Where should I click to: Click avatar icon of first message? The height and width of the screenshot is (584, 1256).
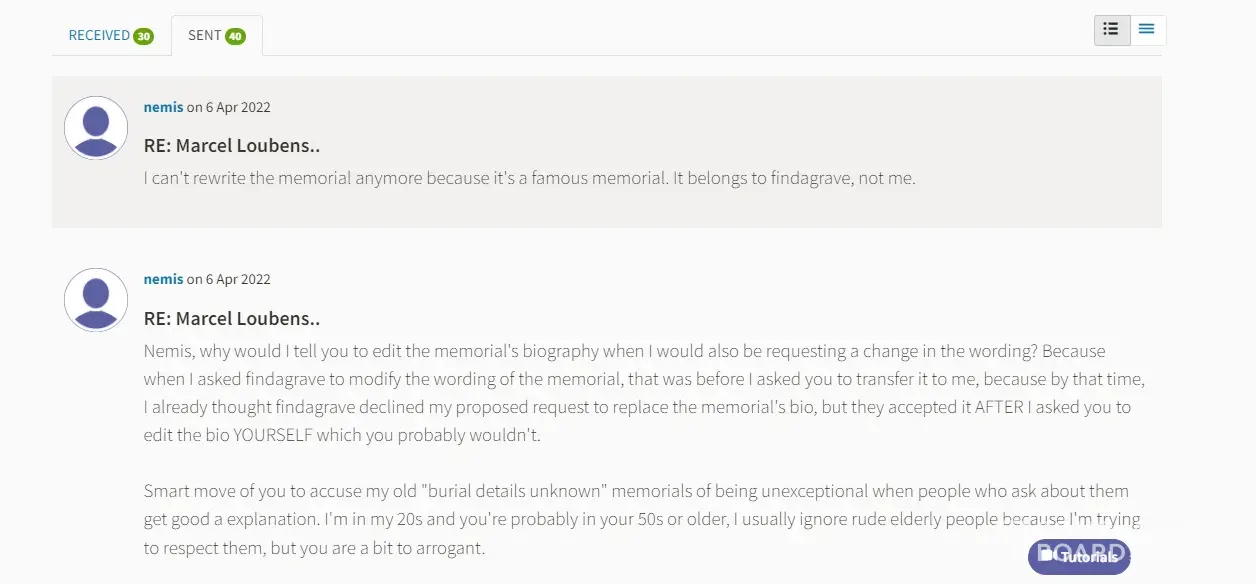pos(96,128)
